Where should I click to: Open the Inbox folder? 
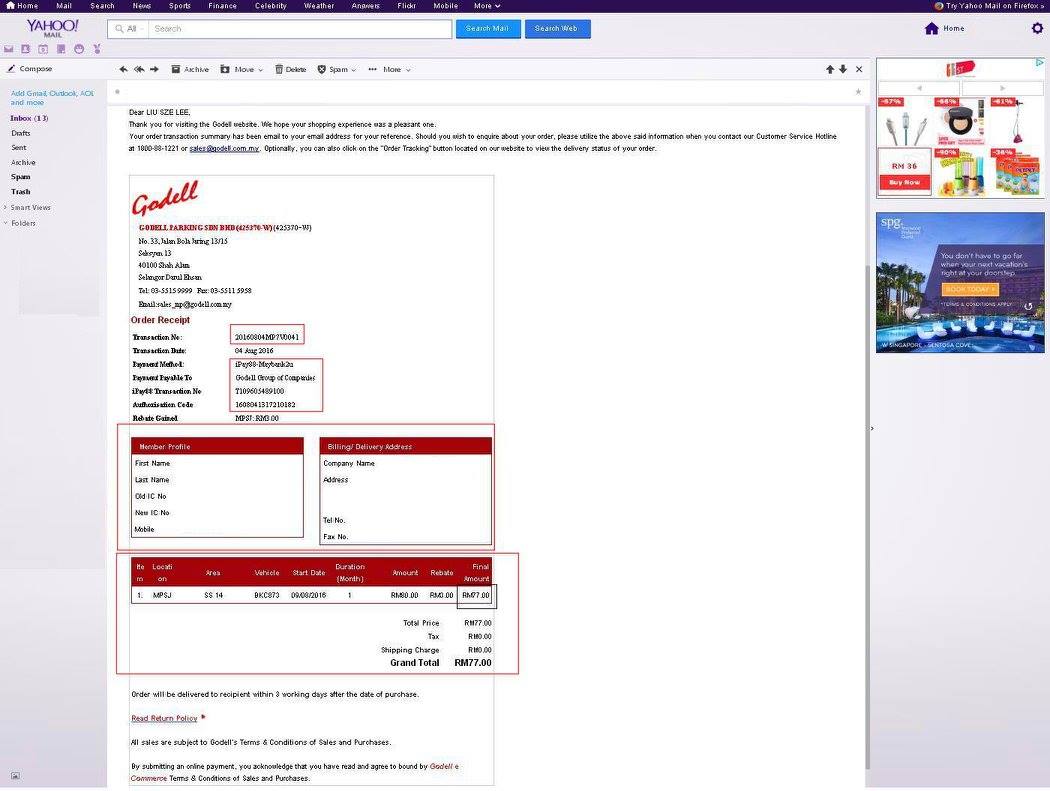tap(29, 118)
